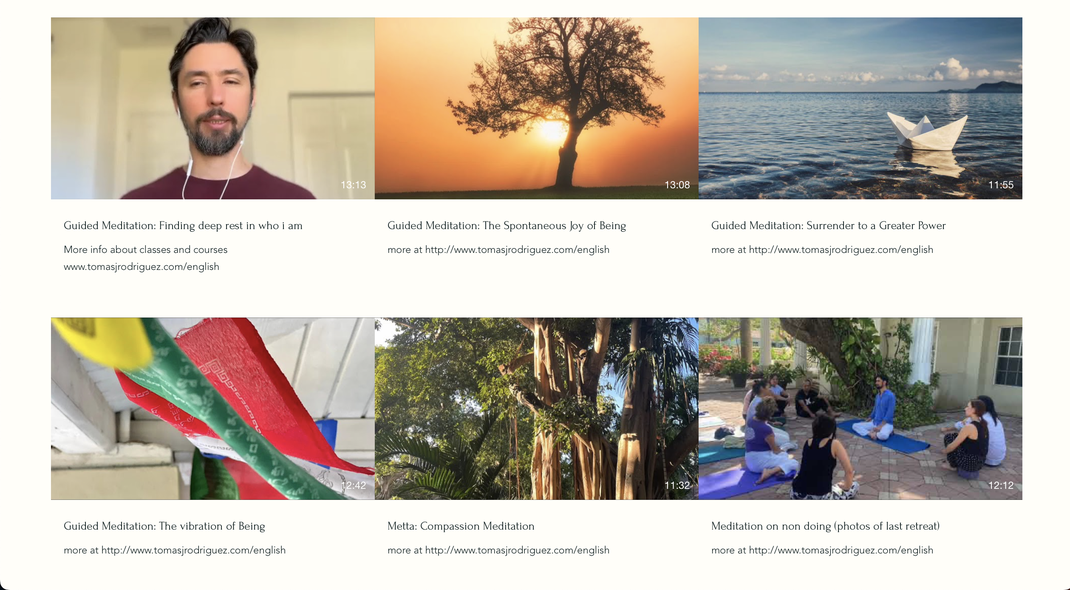The width and height of the screenshot is (1070, 590).
Task: Select Surrender to a Greater Power title
Action: coord(828,226)
